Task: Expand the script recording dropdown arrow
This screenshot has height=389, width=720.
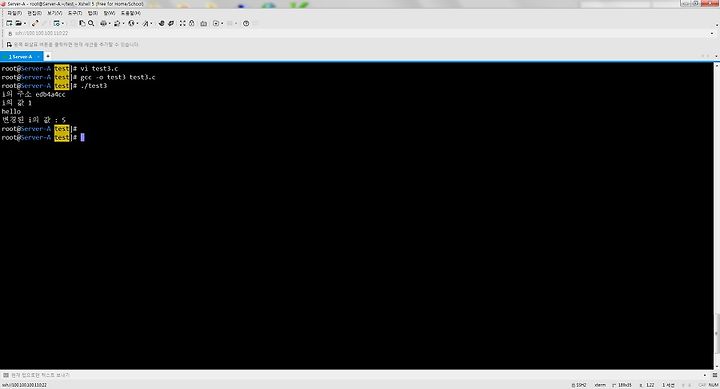Action: coord(222,23)
